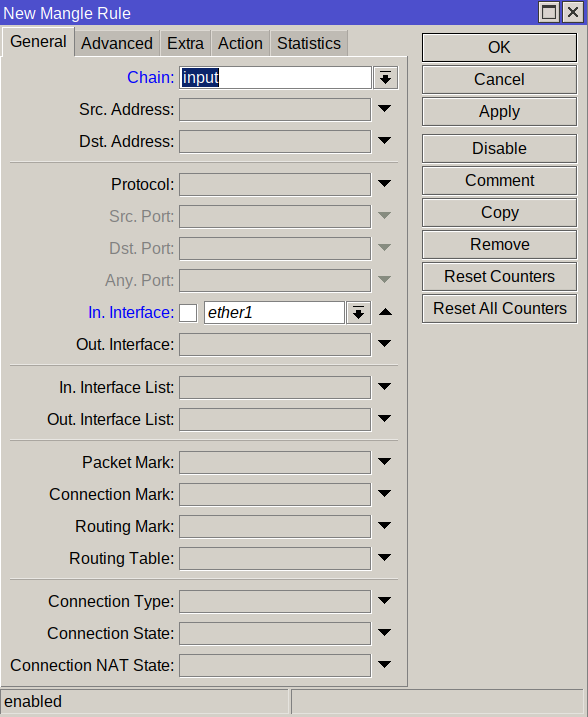Click the Disable button

click(x=499, y=149)
